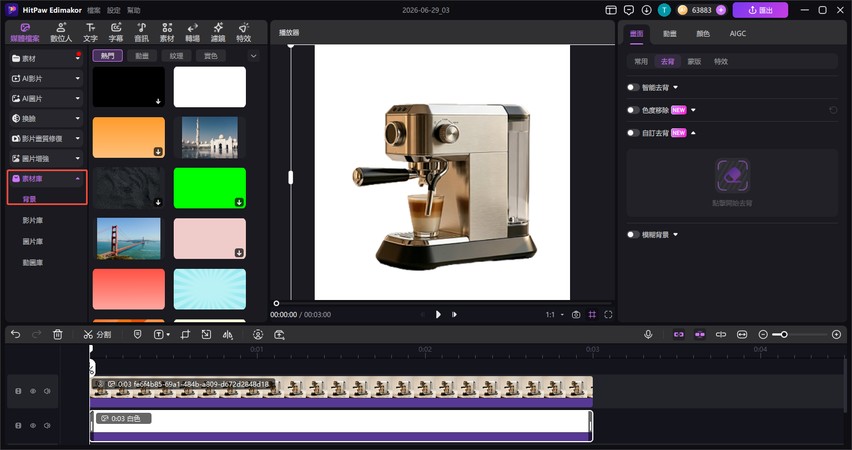Expand the 影片畫質修復 dropdown

pos(77,139)
